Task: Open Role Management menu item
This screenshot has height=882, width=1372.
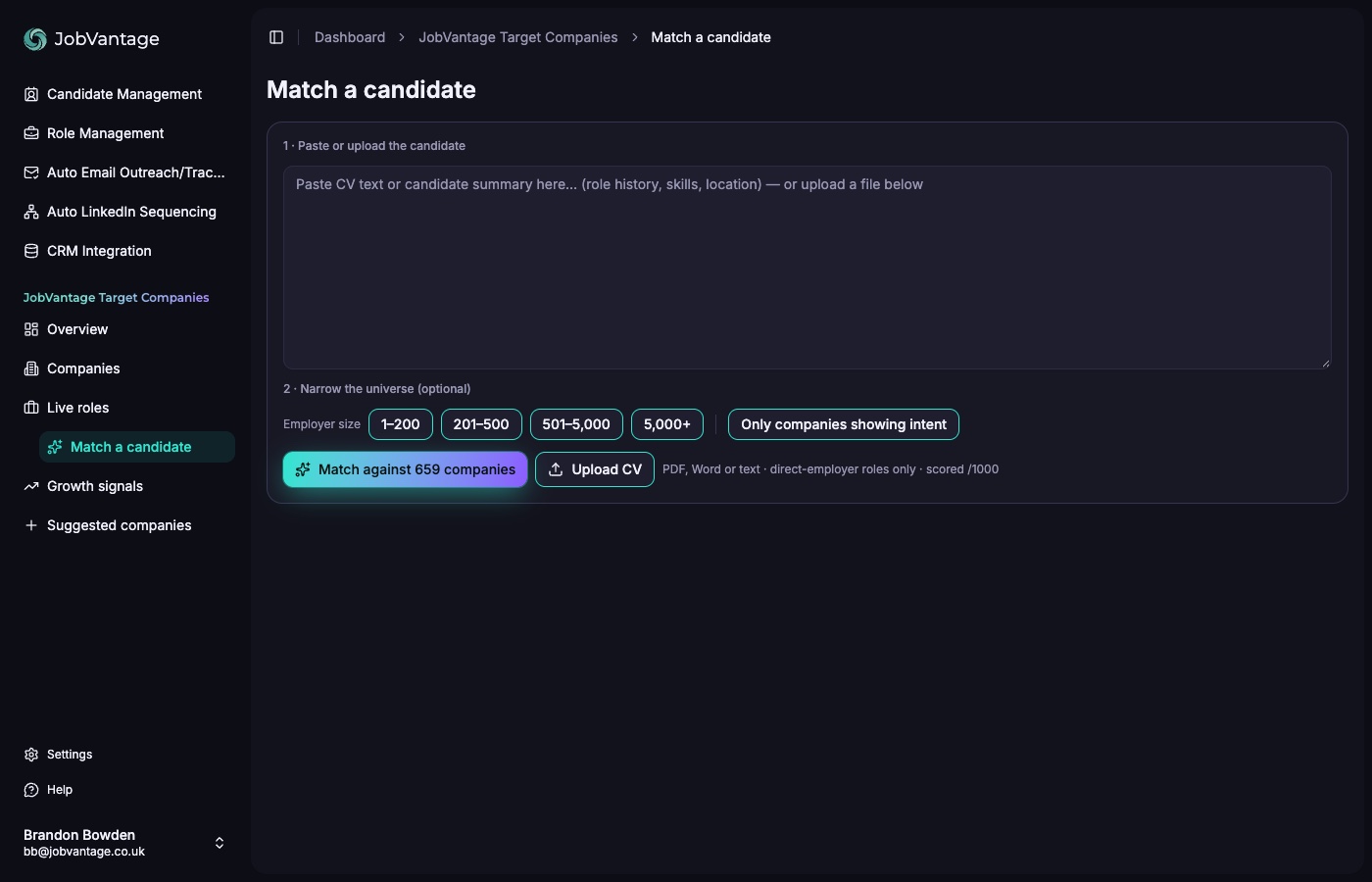Action: [x=125, y=133]
